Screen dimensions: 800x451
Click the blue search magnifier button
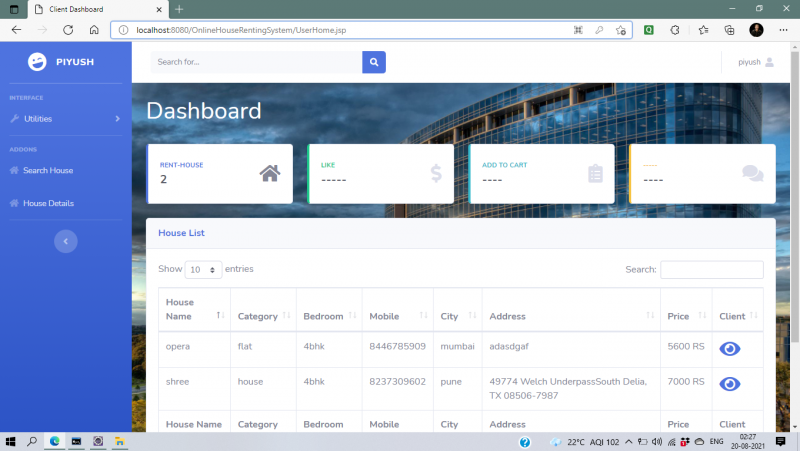(374, 62)
